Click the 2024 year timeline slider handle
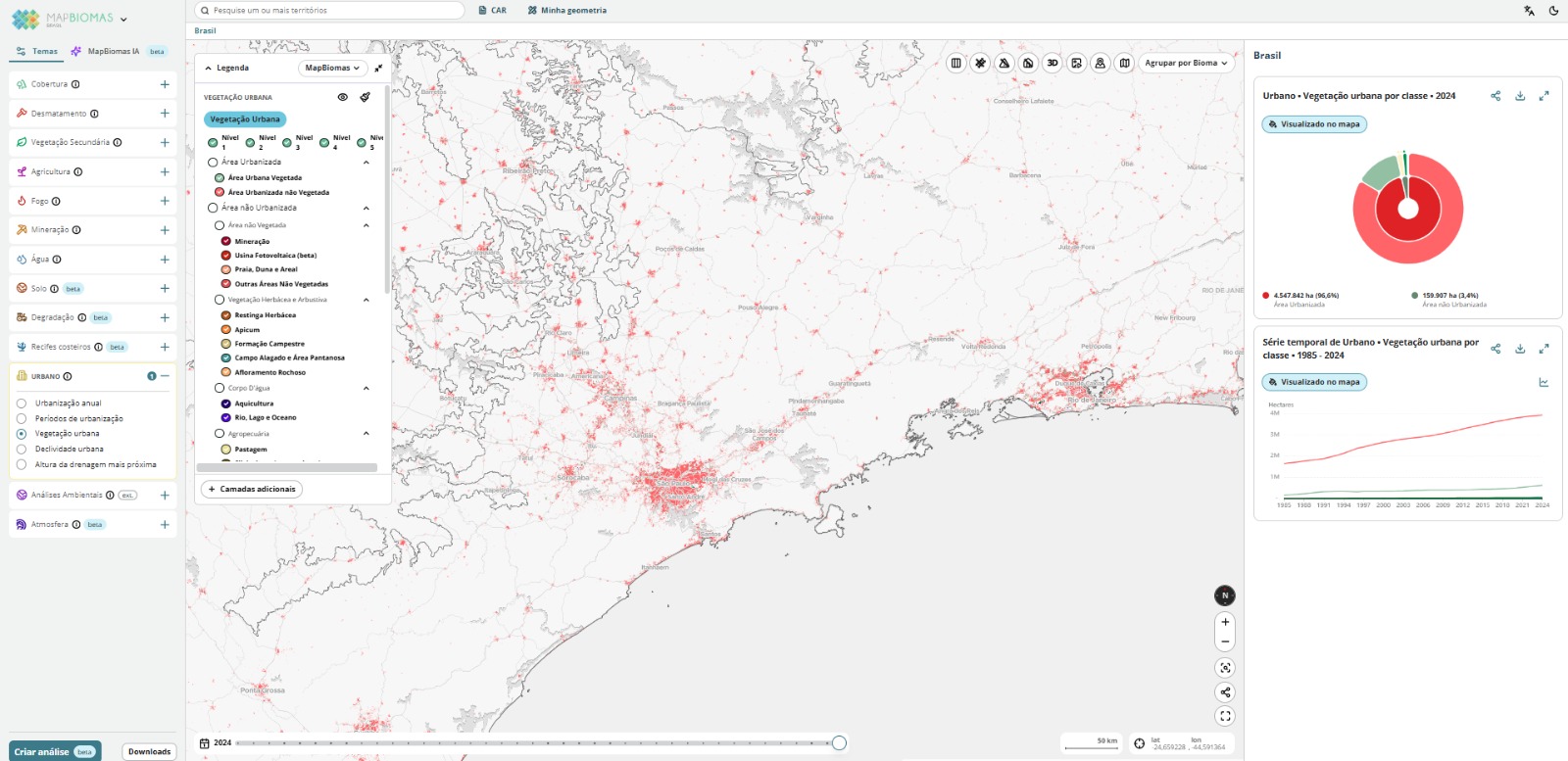Screen dimensions: 1568x761 [x=839, y=743]
